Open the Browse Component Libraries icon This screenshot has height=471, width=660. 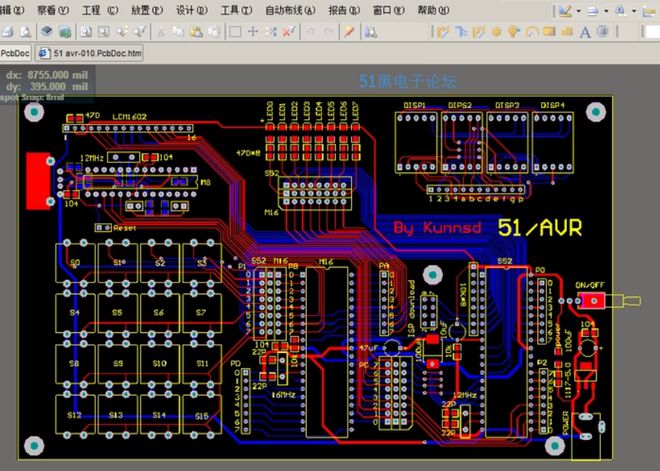[x=371, y=32]
